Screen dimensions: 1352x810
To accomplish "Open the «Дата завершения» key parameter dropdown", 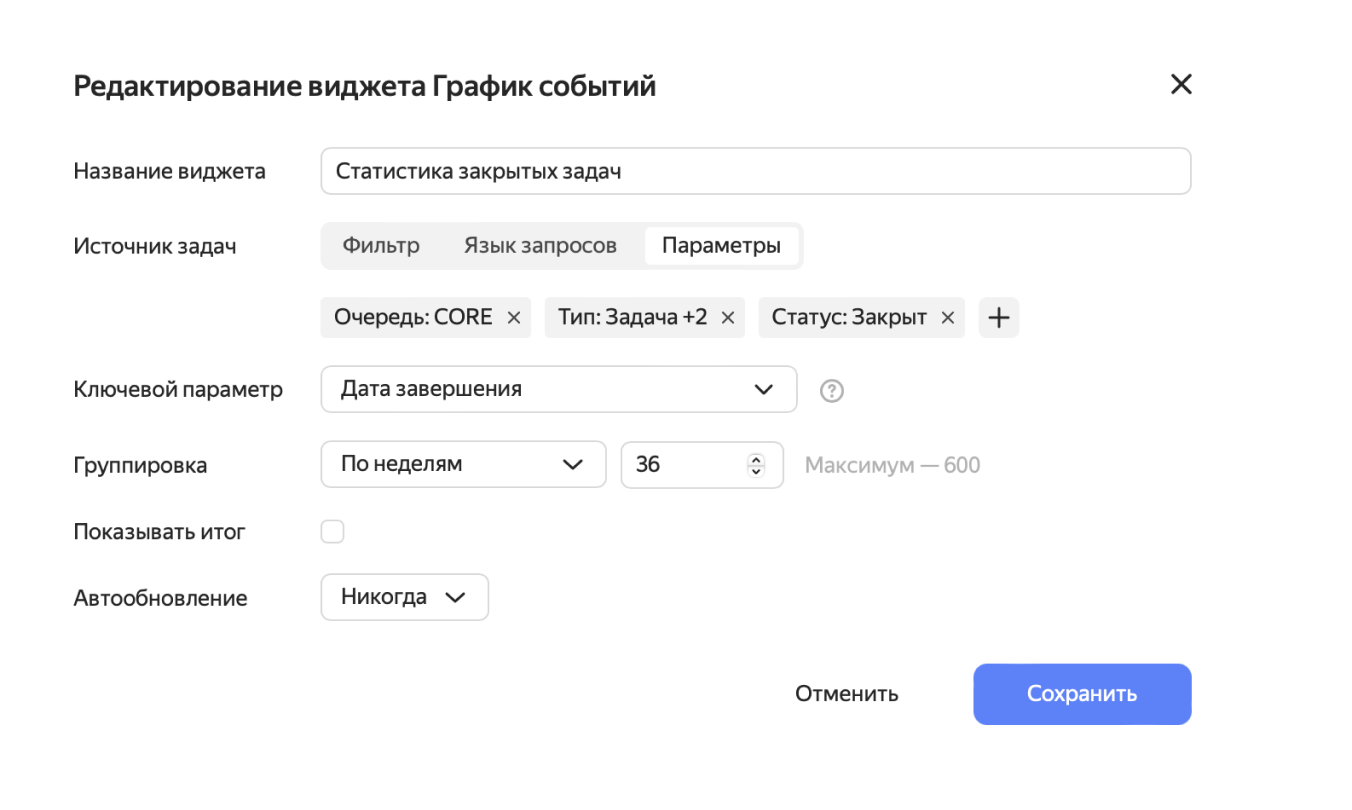I will pyautogui.click(x=558, y=389).
